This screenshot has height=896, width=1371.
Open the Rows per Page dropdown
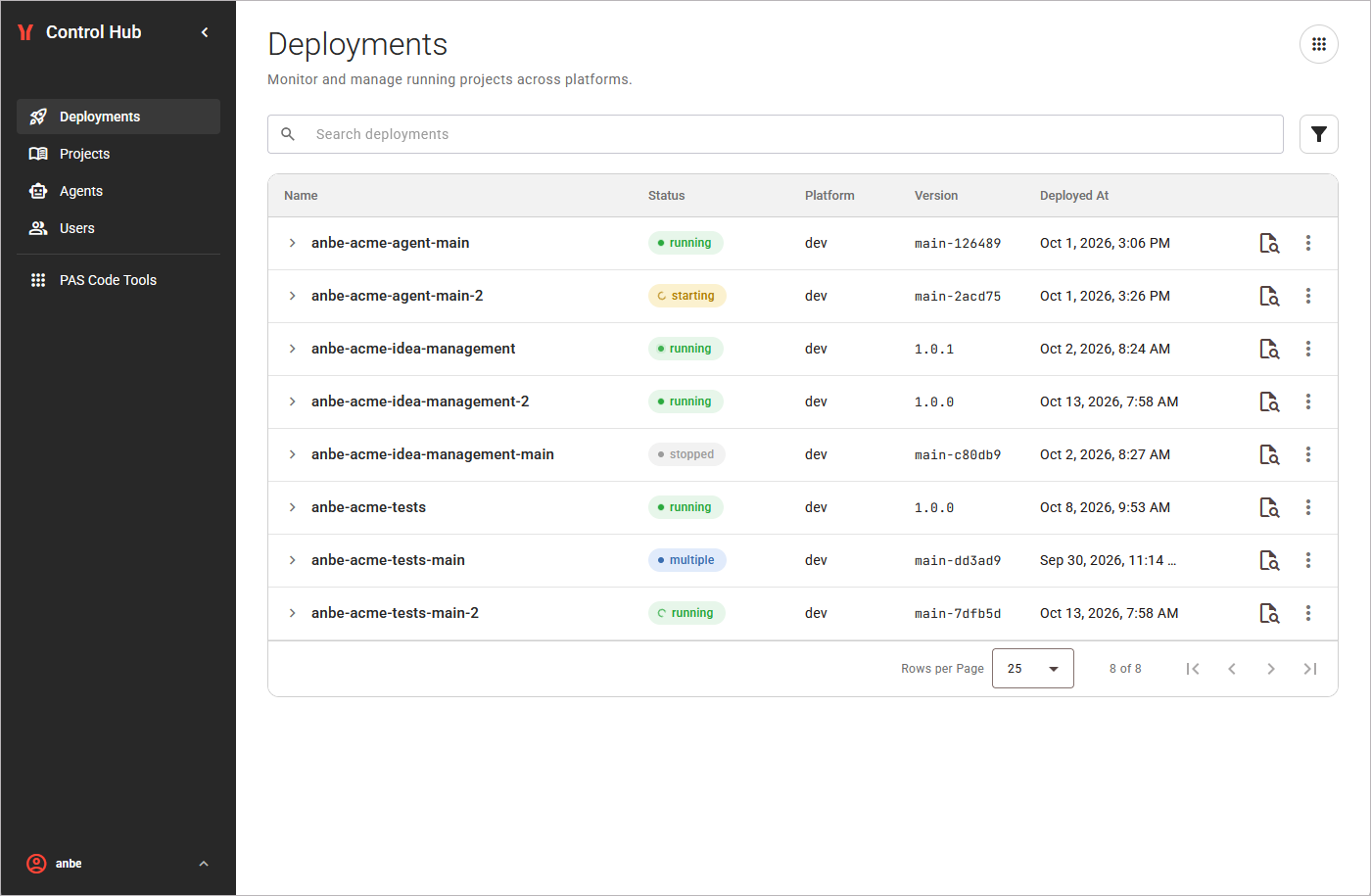pos(1033,669)
